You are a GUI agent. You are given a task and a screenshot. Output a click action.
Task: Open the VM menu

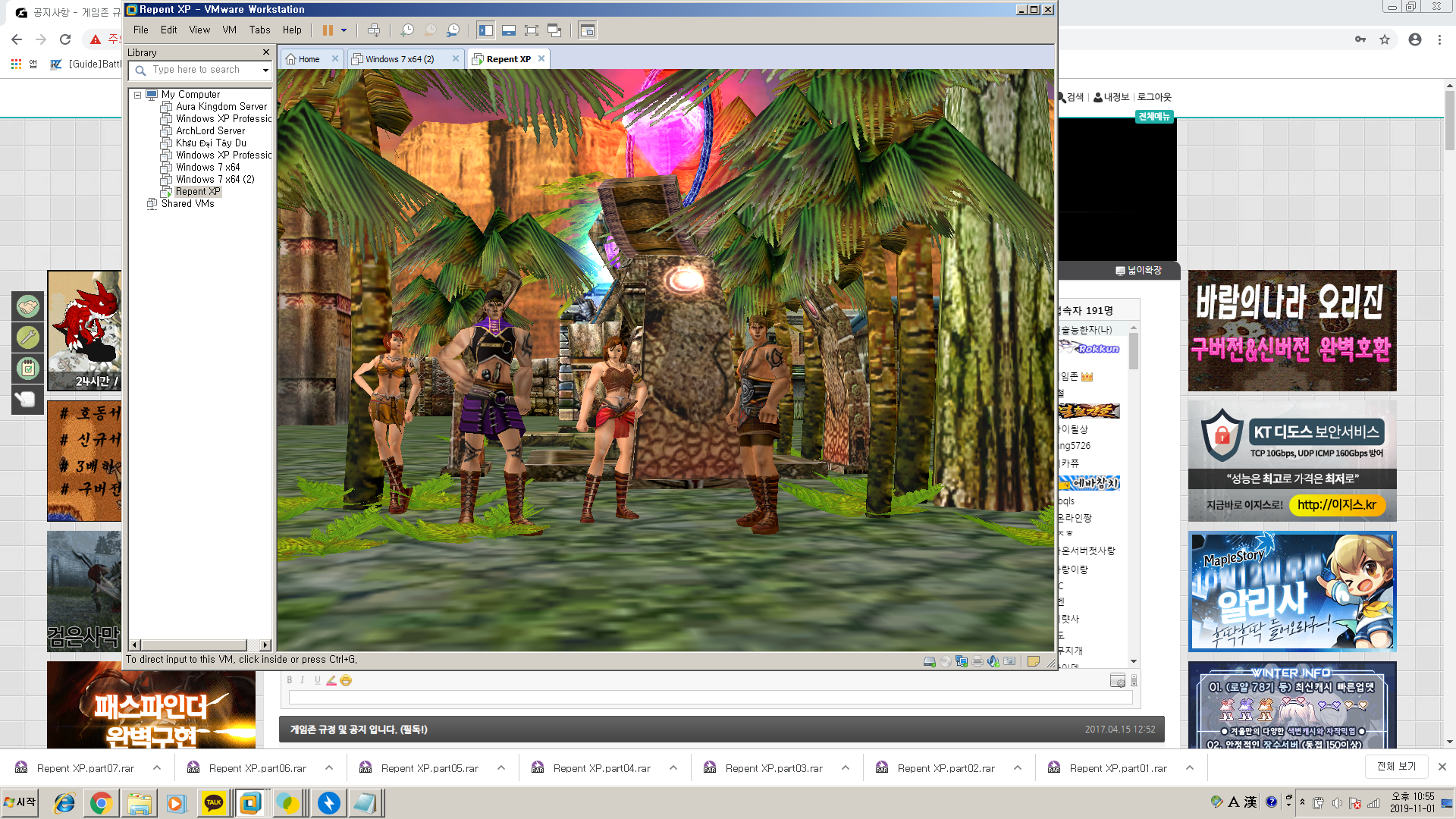[x=229, y=30]
